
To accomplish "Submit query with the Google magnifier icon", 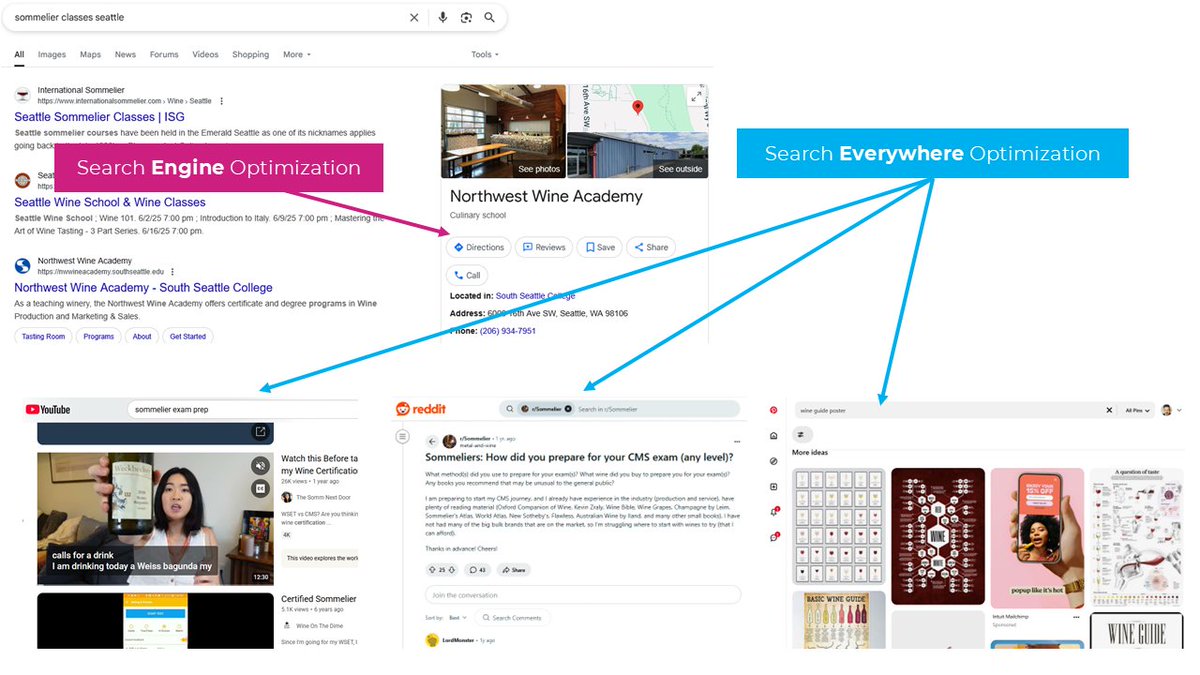I will (x=490, y=17).
